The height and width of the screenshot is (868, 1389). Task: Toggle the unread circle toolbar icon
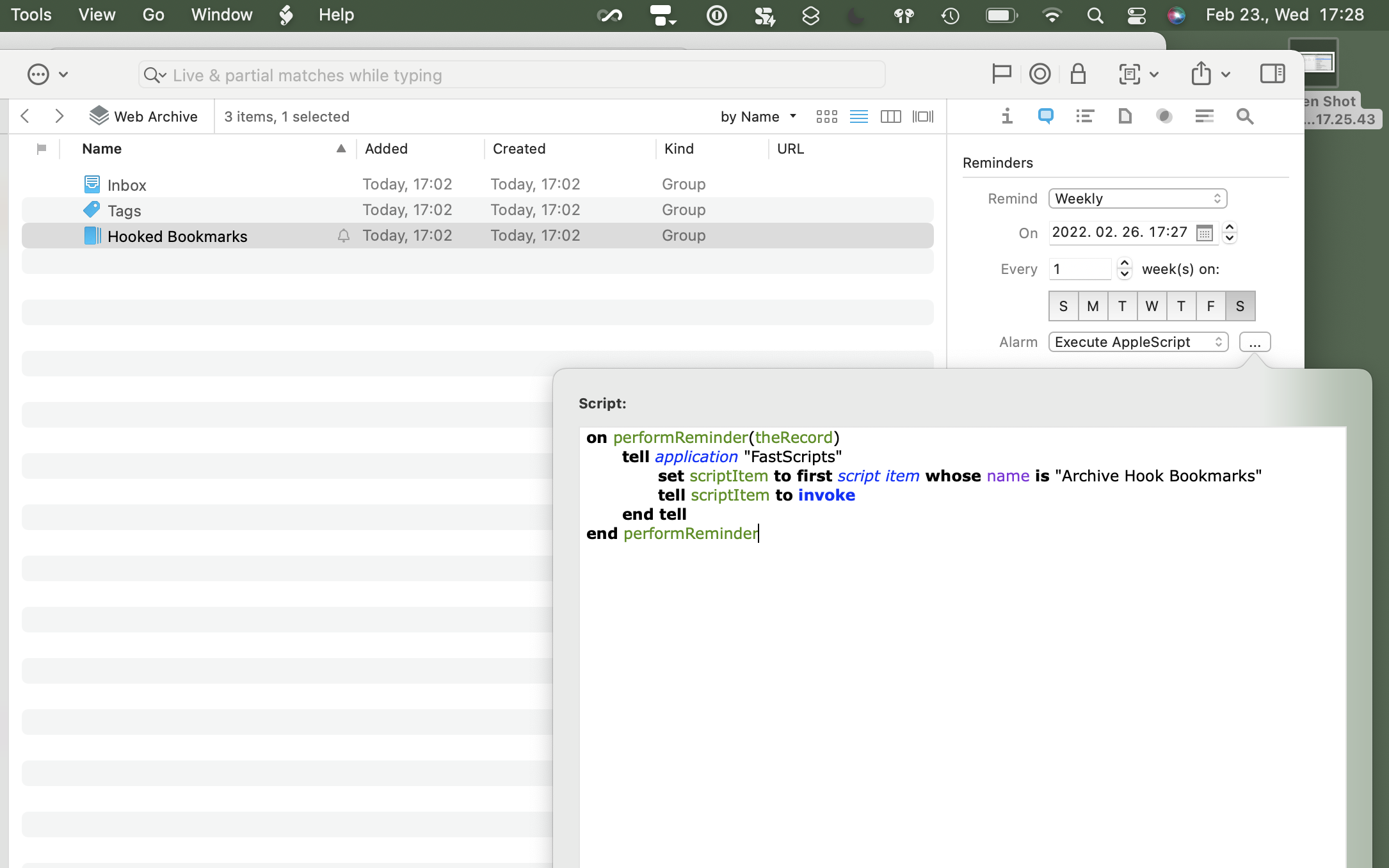pyautogui.click(x=1040, y=74)
